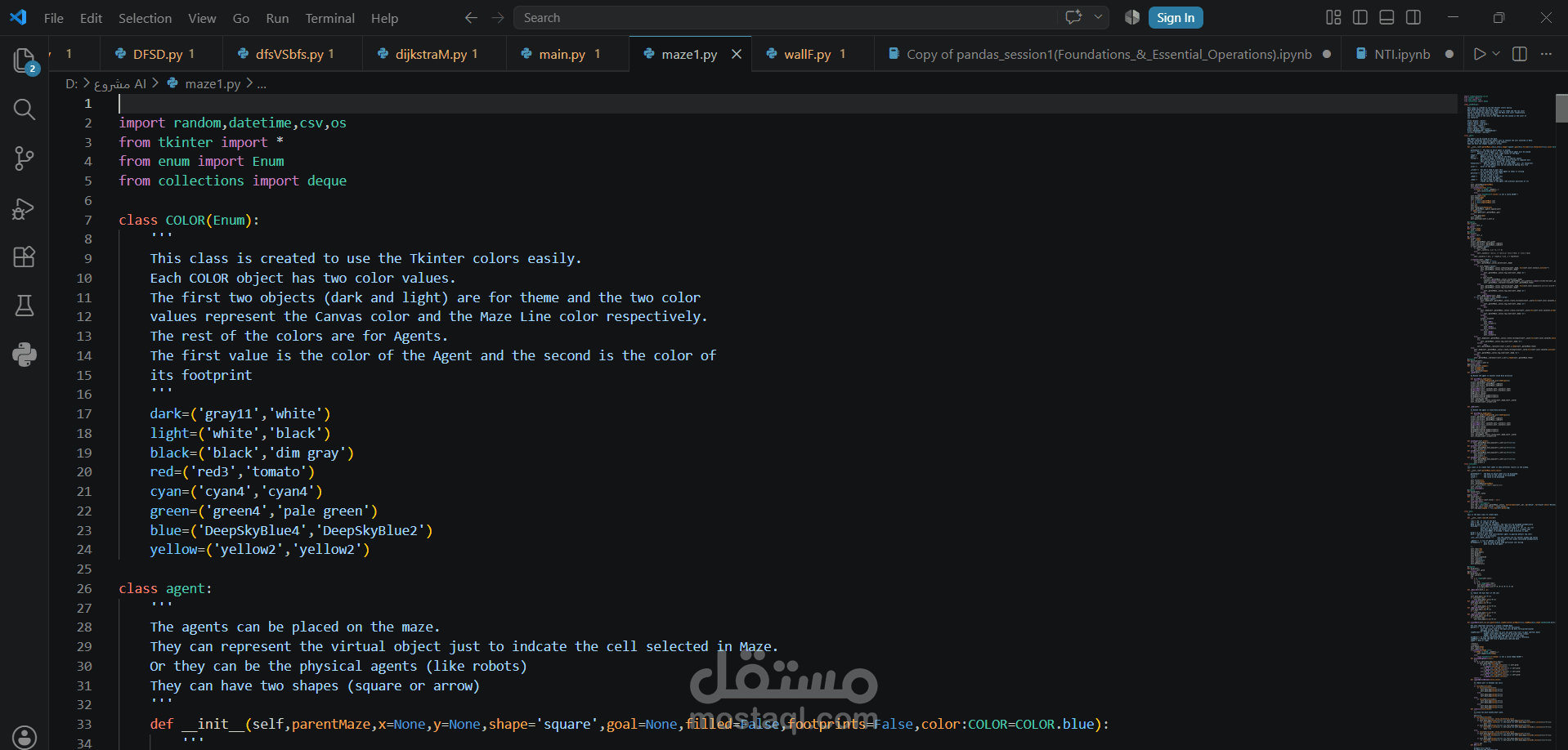Open the chat dropdown chevron in the title bar
Image resolution: width=1568 pixels, height=750 pixels.
(1098, 17)
